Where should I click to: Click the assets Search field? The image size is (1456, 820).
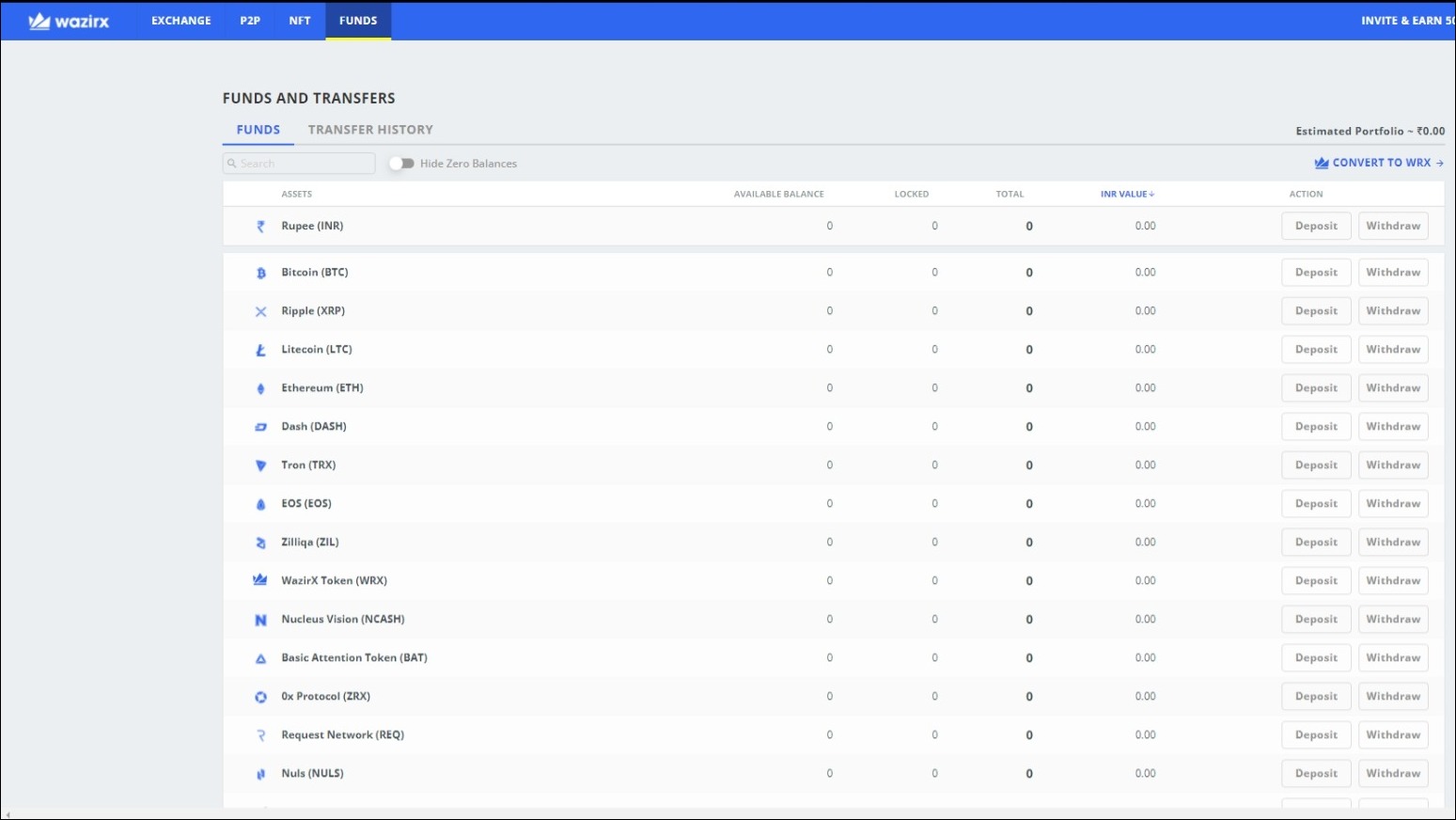[x=299, y=164]
